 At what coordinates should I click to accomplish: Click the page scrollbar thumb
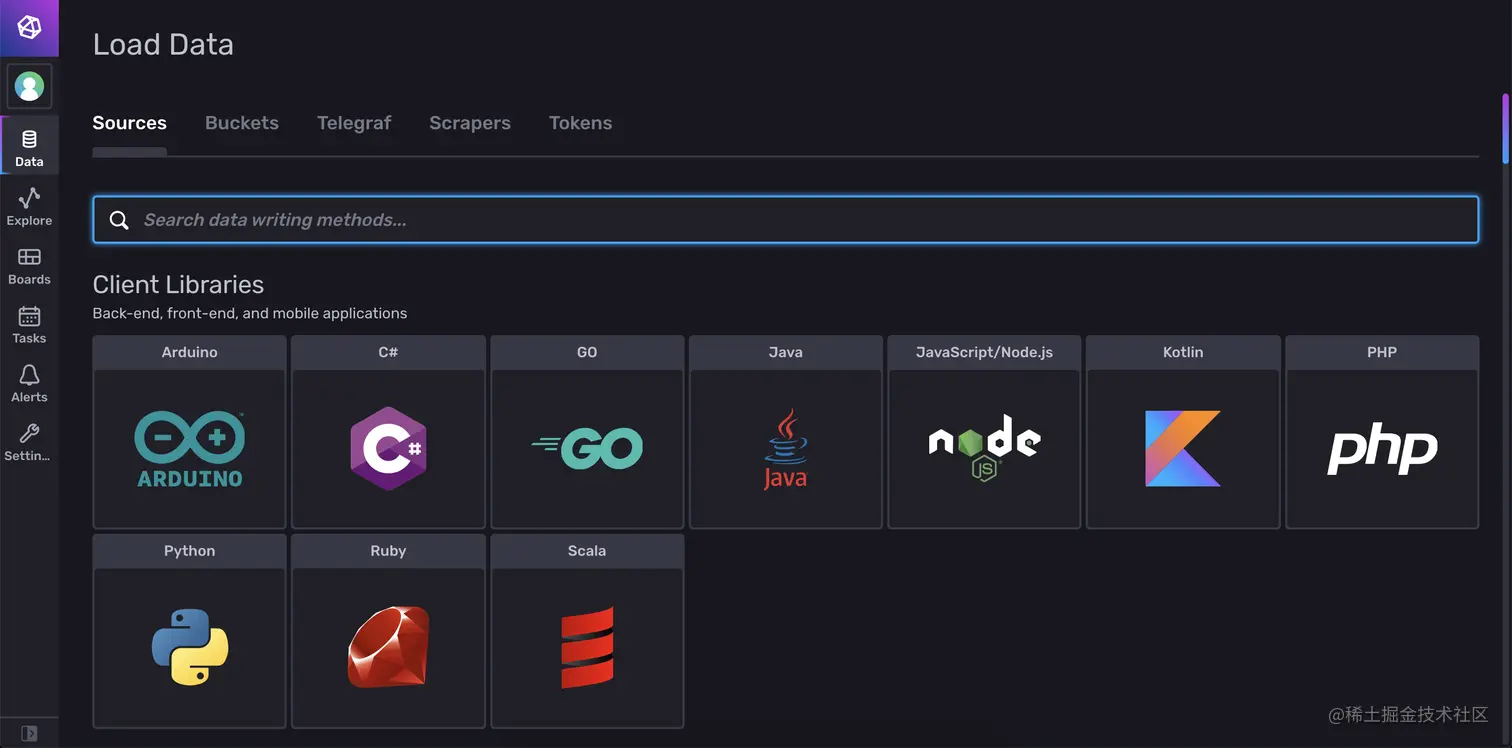point(1506,128)
